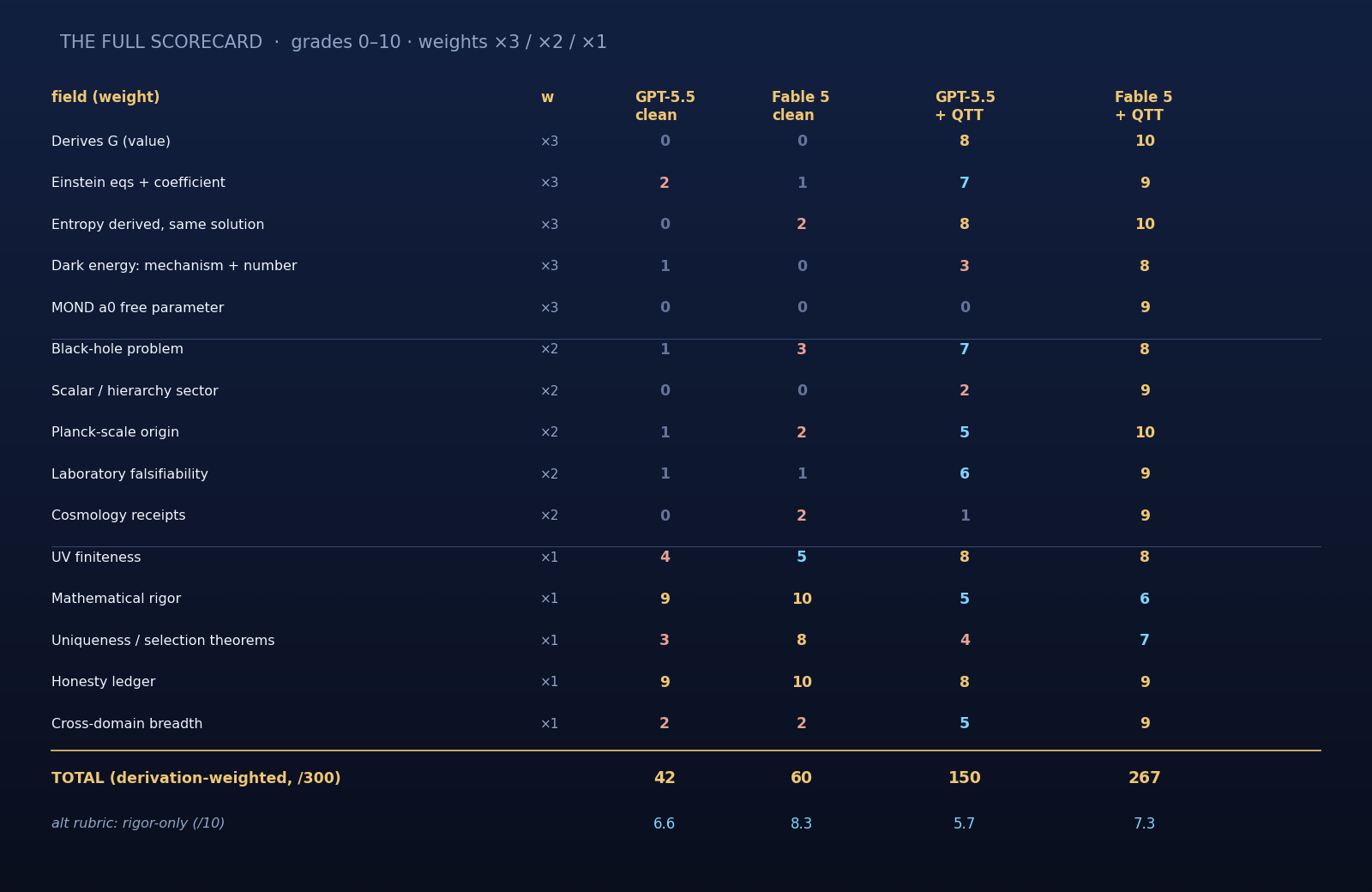Select 'Entropy derived, same solution' row label
1372x892 pixels.
(x=158, y=225)
